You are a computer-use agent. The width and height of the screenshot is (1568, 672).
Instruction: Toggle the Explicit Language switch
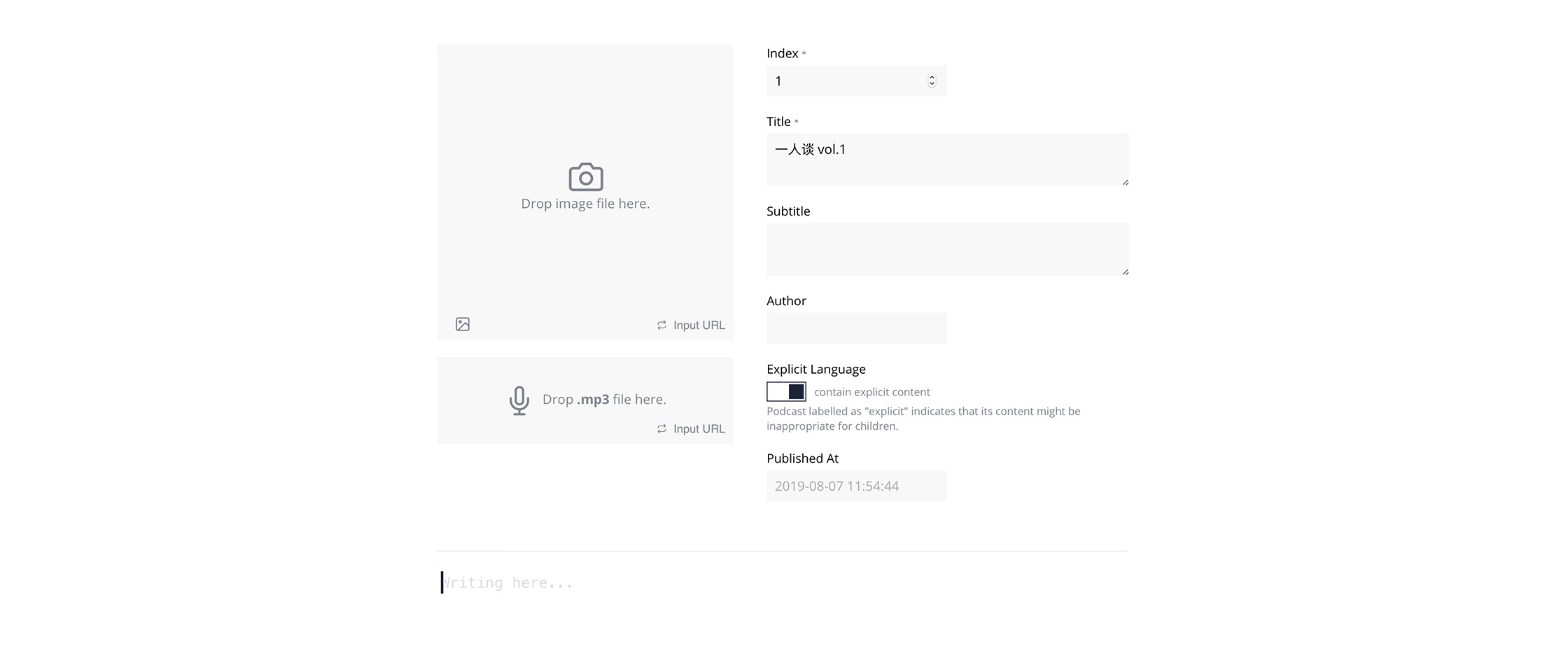pos(786,392)
